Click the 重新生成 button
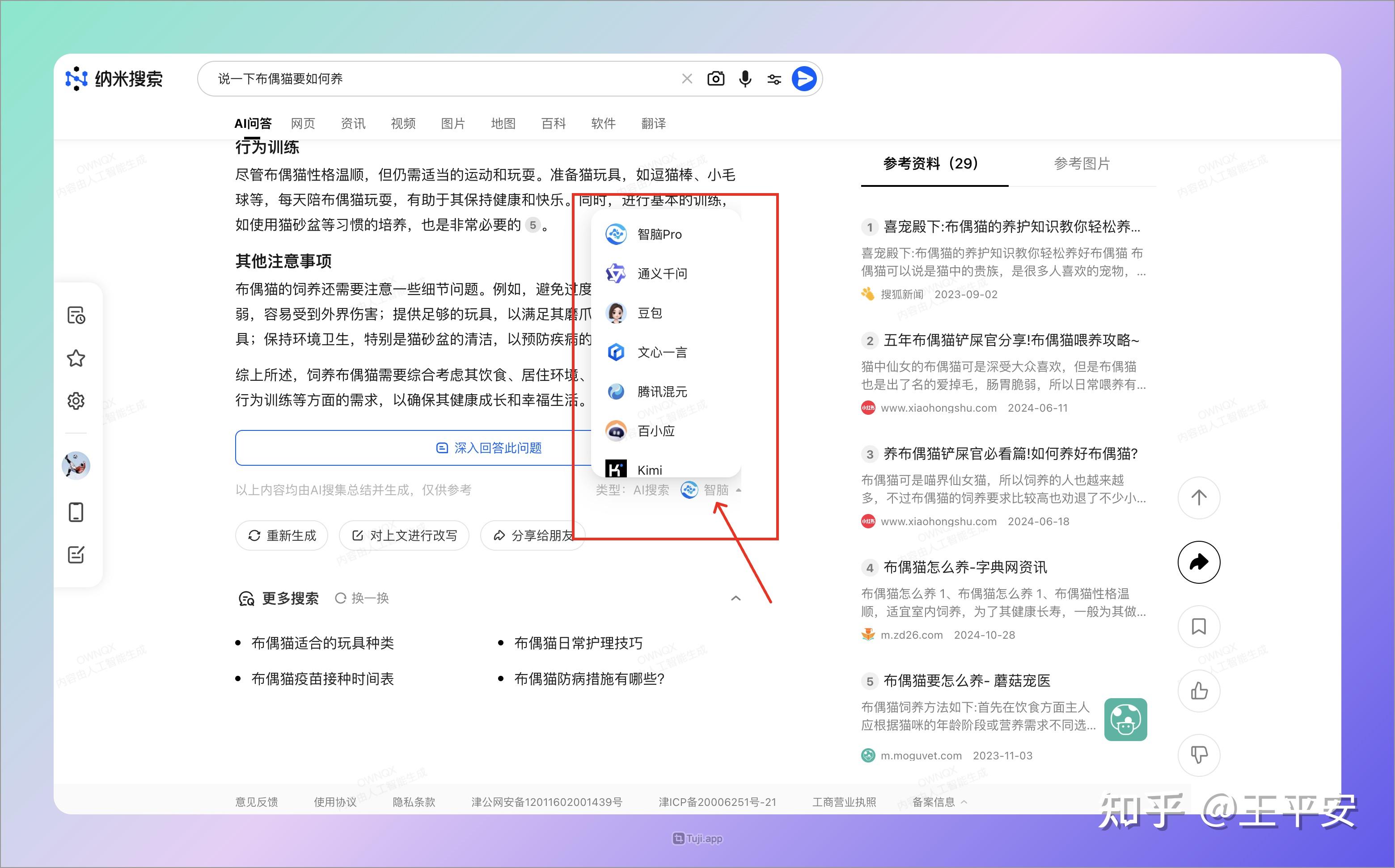This screenshot has width=1395, height=868. [281, 535]
